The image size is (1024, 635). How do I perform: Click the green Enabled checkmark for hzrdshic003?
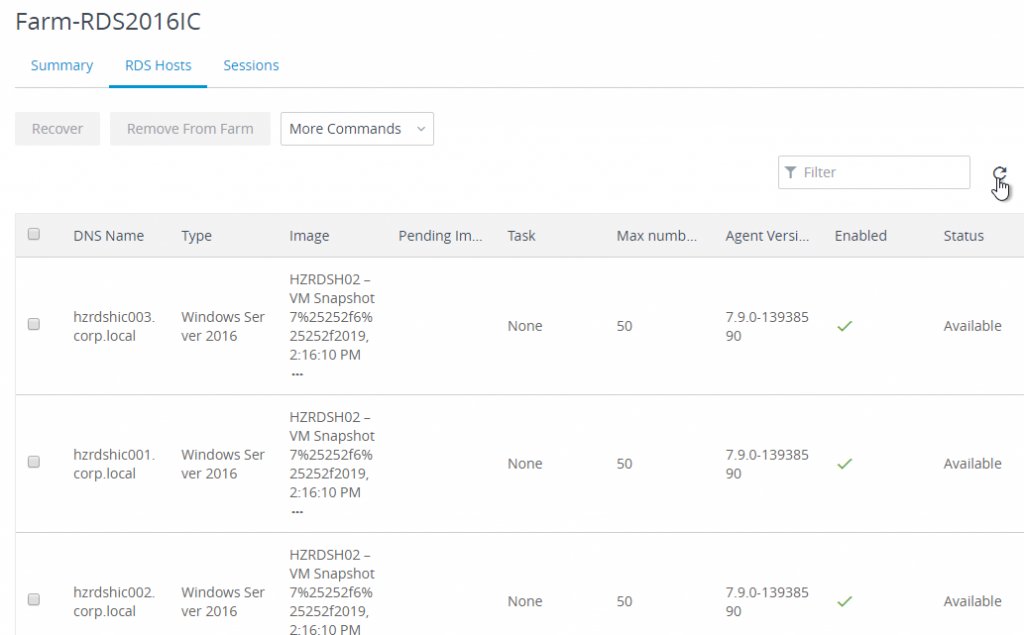844,325
